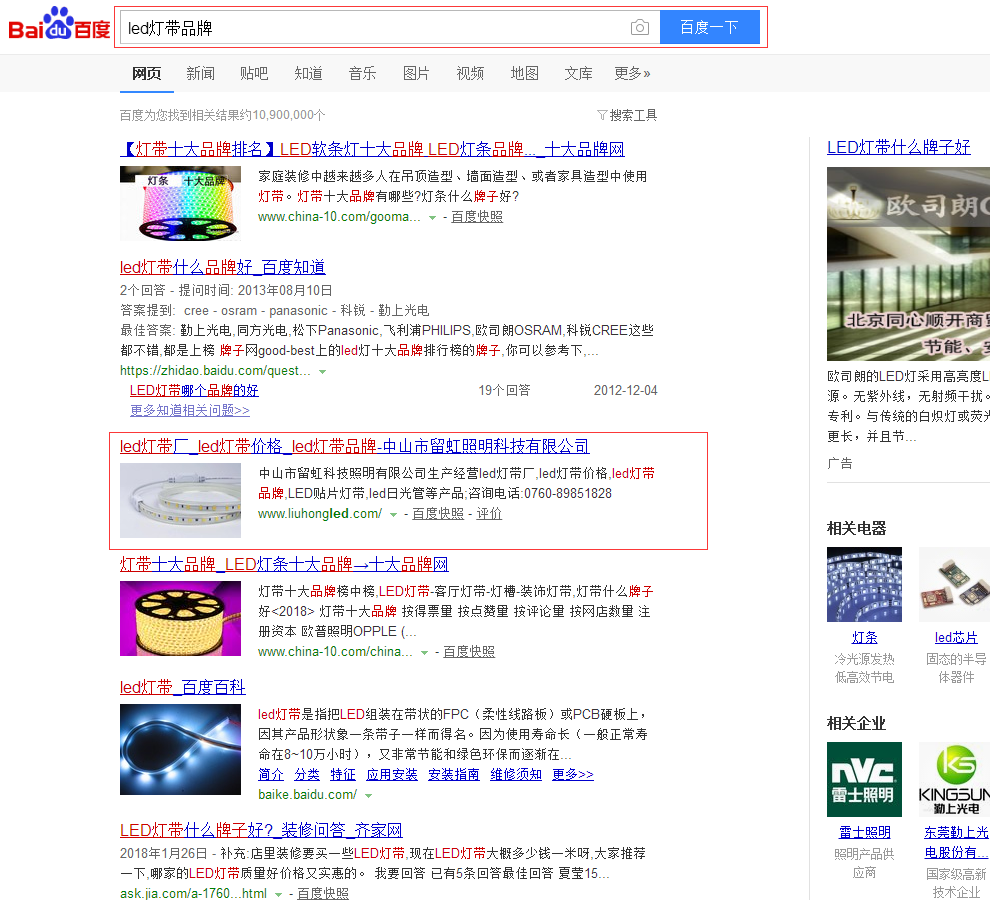Click the 雷士照明 NVC logo

(864, 779)
